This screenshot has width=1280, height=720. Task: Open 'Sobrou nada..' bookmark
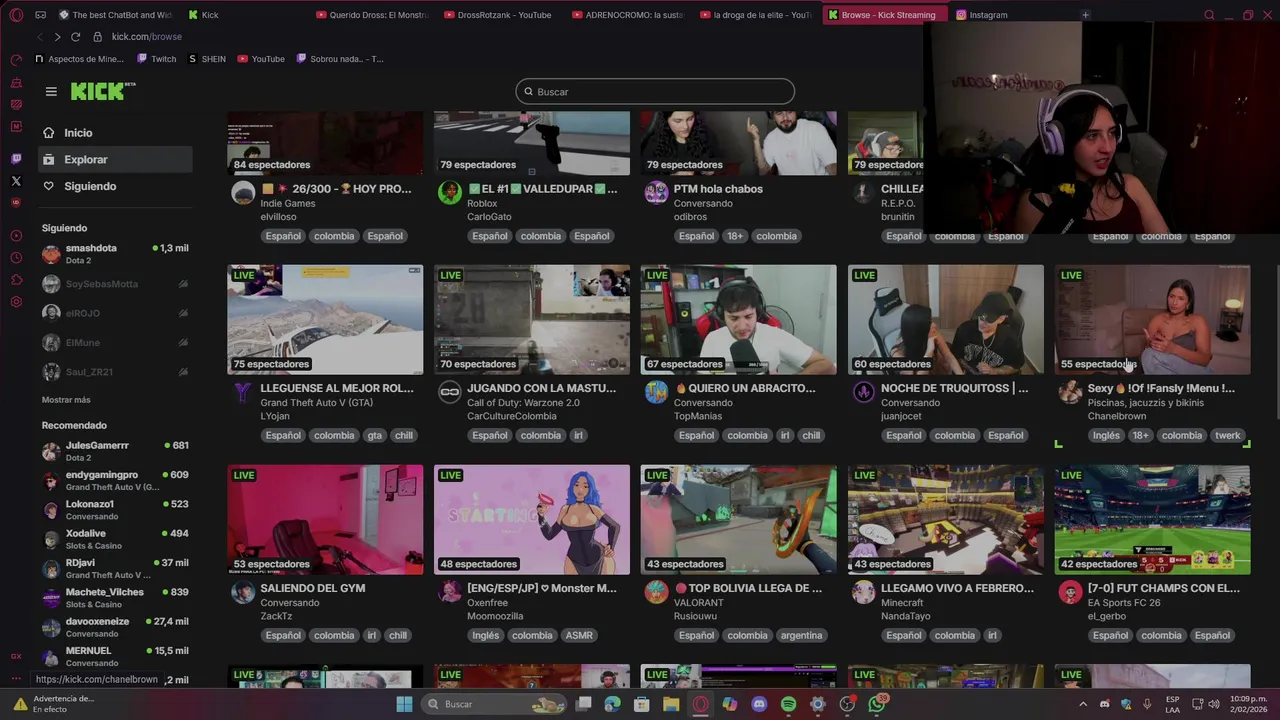pos(340,59)
